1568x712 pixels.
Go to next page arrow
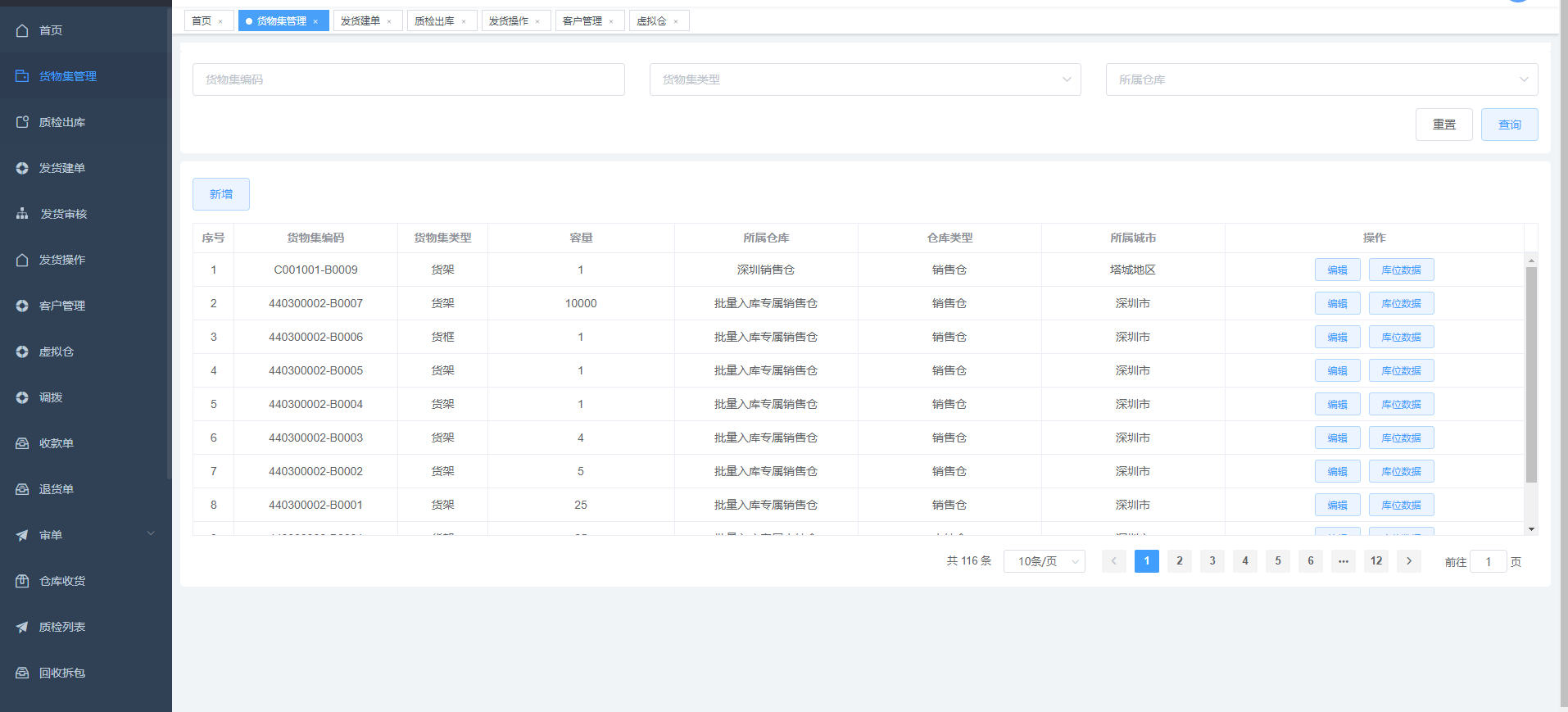point(1409,561)
